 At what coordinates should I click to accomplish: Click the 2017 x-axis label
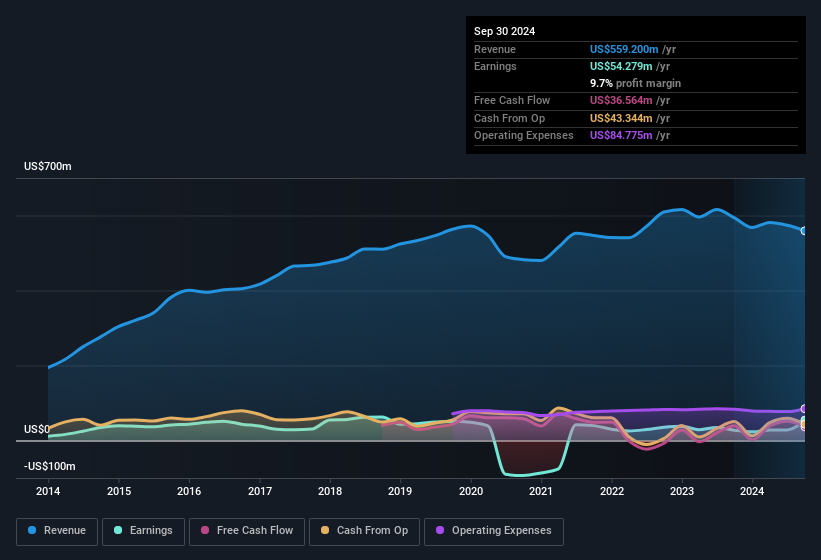260,491
